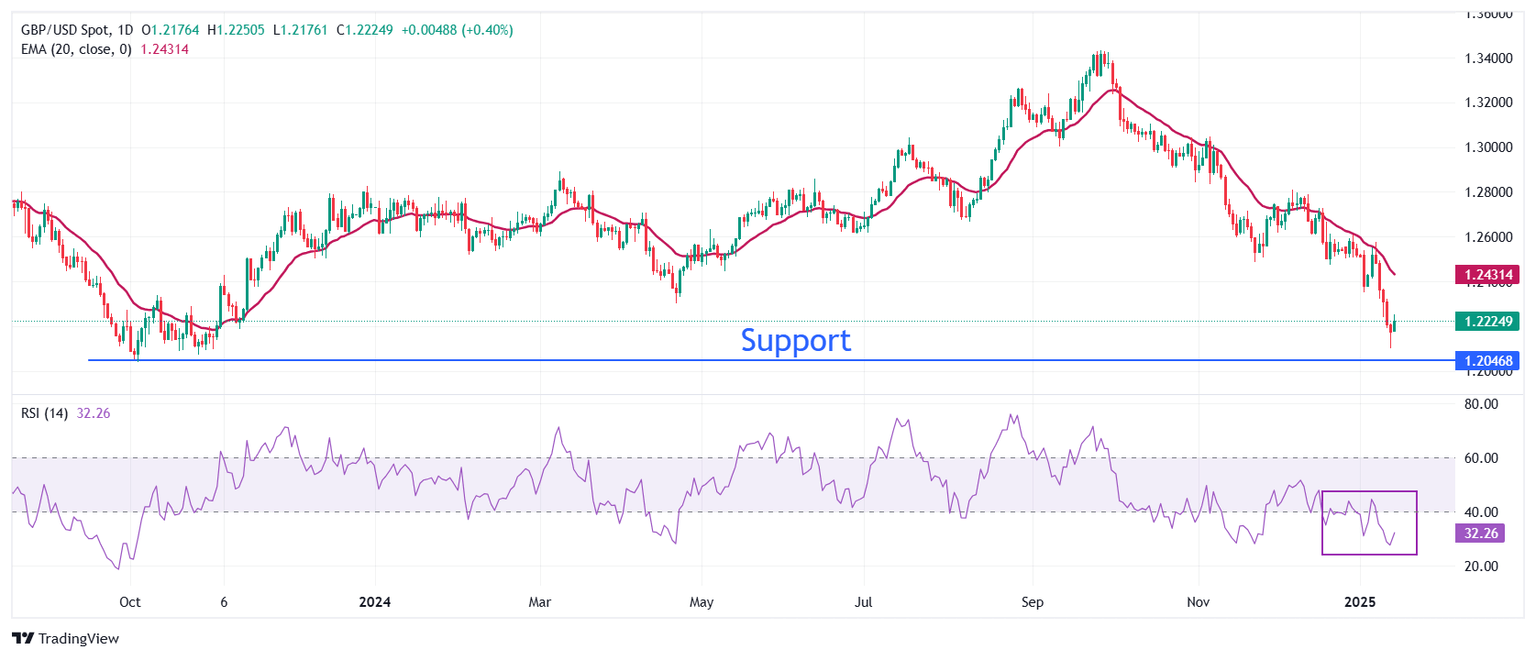This screenshot has height=658, width=1536.
Task: Click 'Oct' on the time axis
Action: (x=130, y=602)
